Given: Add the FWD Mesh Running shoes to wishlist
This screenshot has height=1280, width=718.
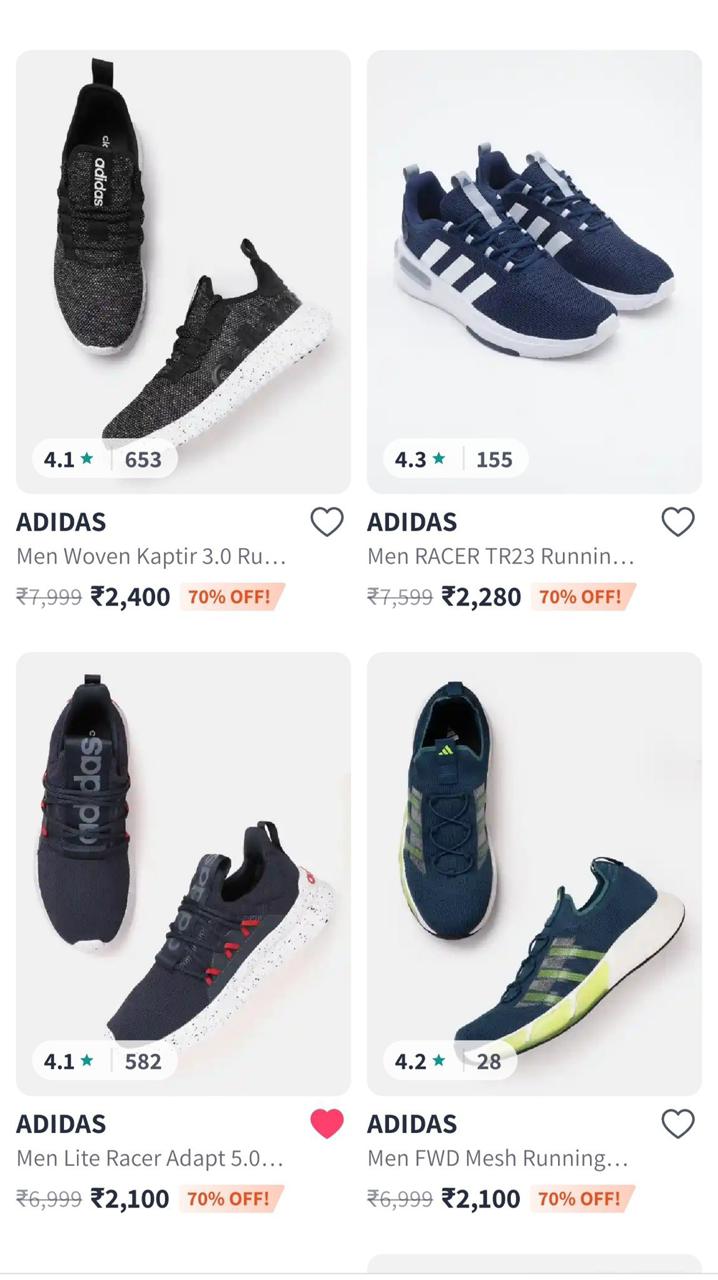Looking at the screenshot, I should (x=678, y=1124).
